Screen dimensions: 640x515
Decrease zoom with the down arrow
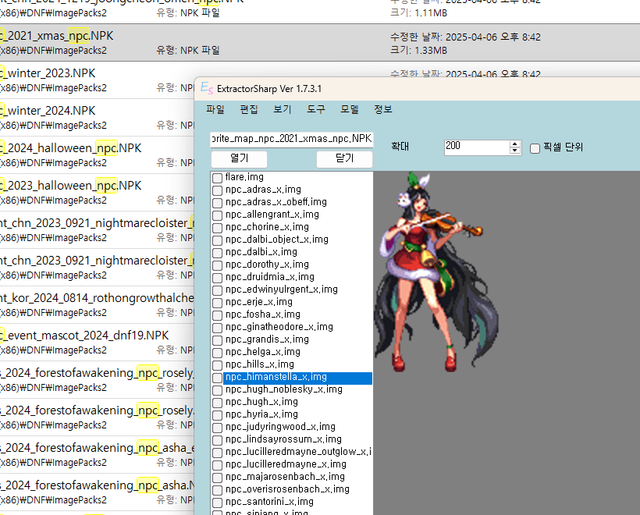point(515,151)
